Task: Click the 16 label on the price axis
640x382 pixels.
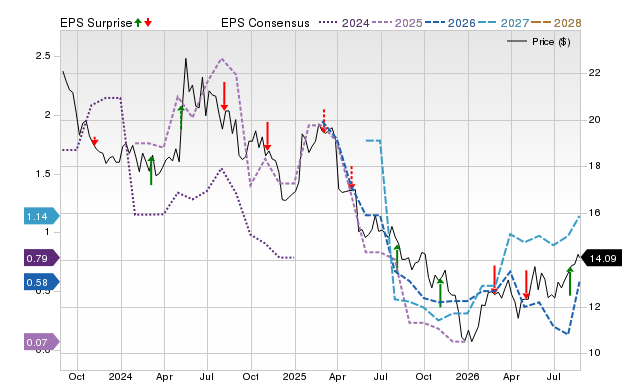Action: pos(594,213)
